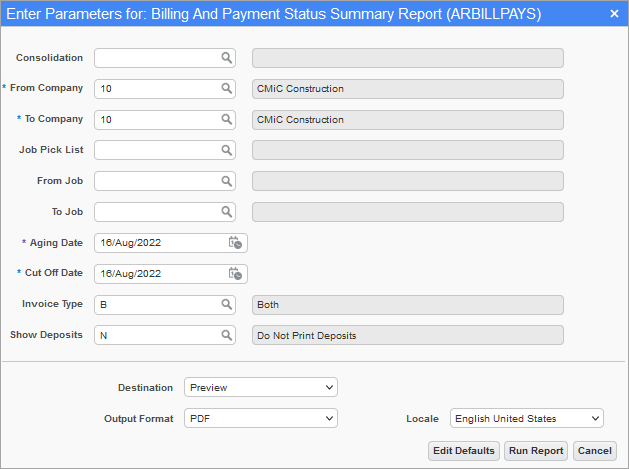Click the Invoice Type label
The width and height of the screenshot is (629, 469).
tap(52, 304)
